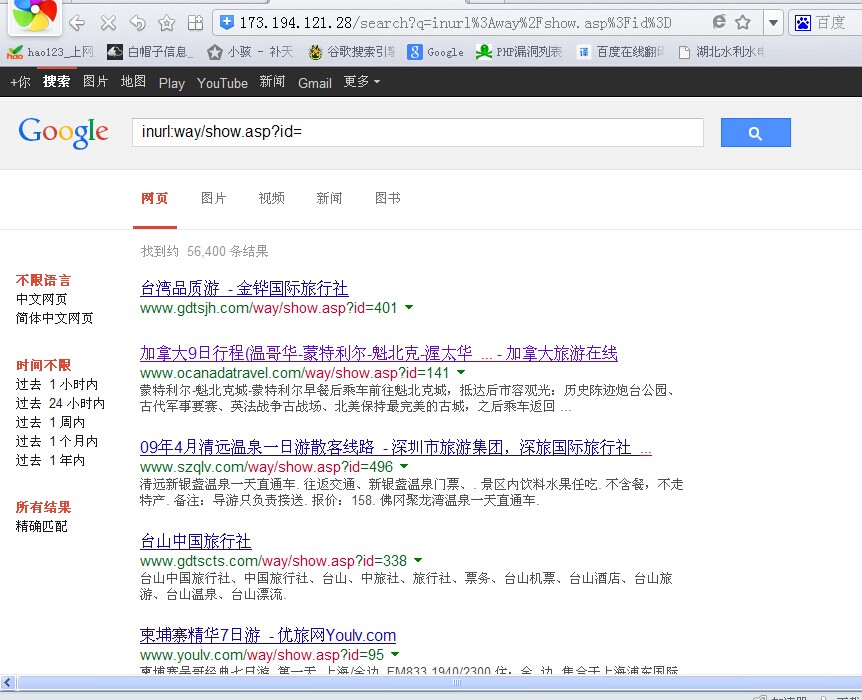Select 所有结果 filter

[43, 508]
